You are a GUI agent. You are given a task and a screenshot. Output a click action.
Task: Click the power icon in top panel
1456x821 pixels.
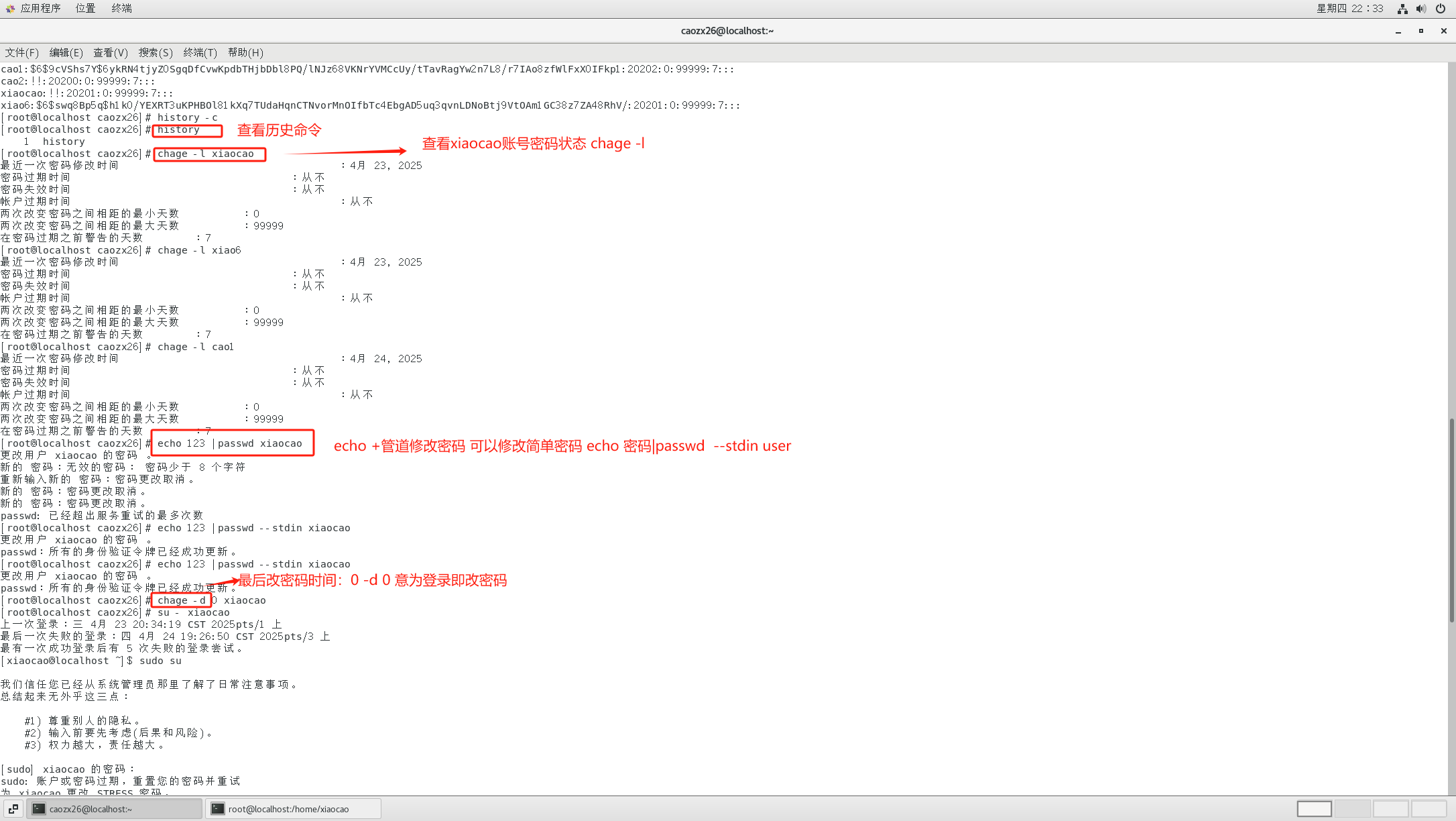[1441, 9]
